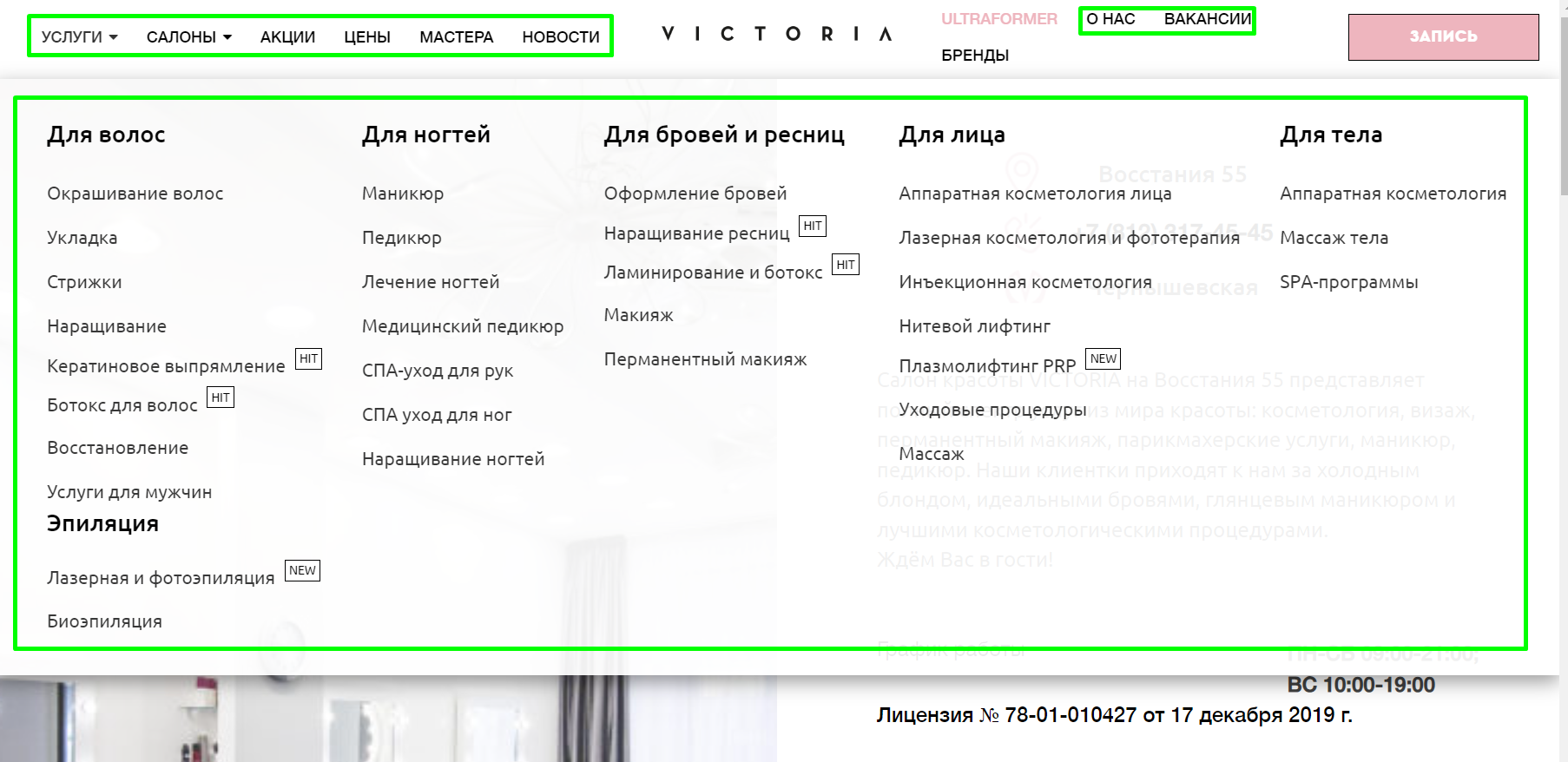1568x762 pixels.
Task: Open Для бровей и ресниц heading
Action: pos(724,135)
